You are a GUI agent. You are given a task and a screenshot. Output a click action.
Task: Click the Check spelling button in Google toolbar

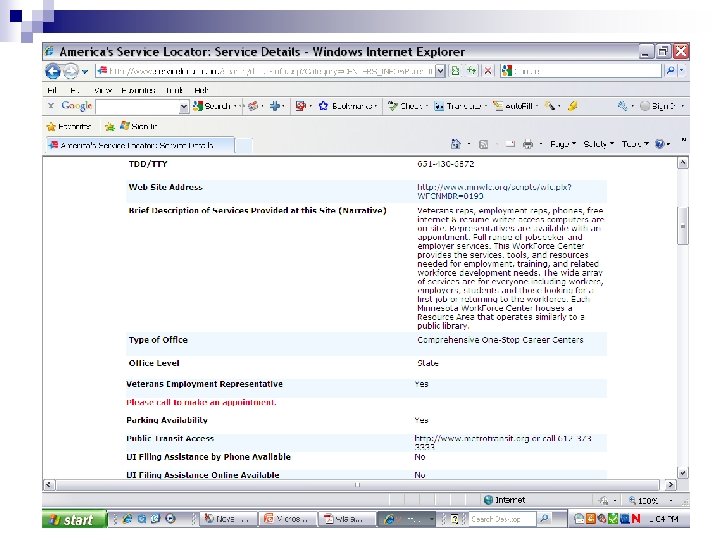[x=407, y=106]
